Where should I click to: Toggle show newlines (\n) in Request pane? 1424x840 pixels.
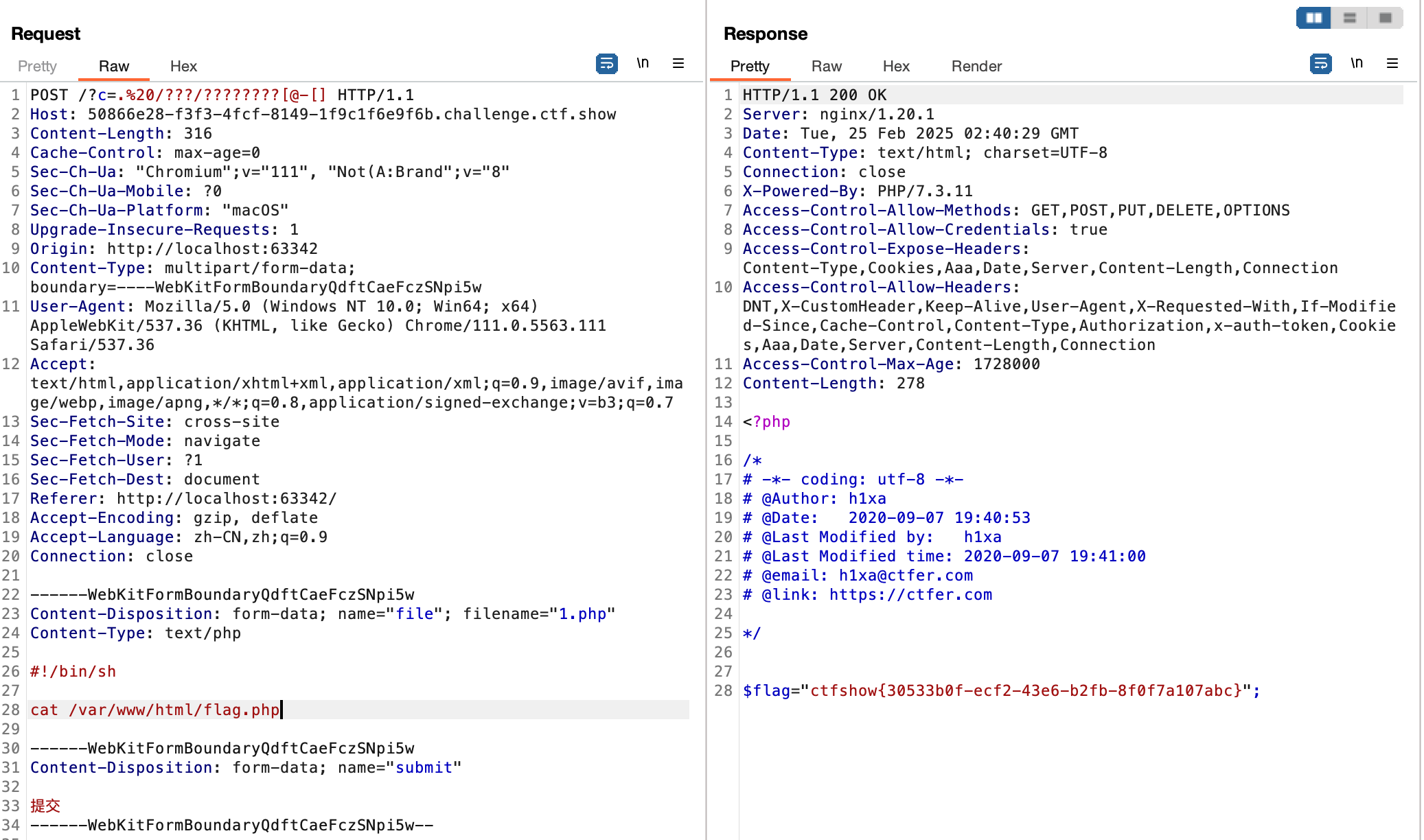tap(643, 64)
